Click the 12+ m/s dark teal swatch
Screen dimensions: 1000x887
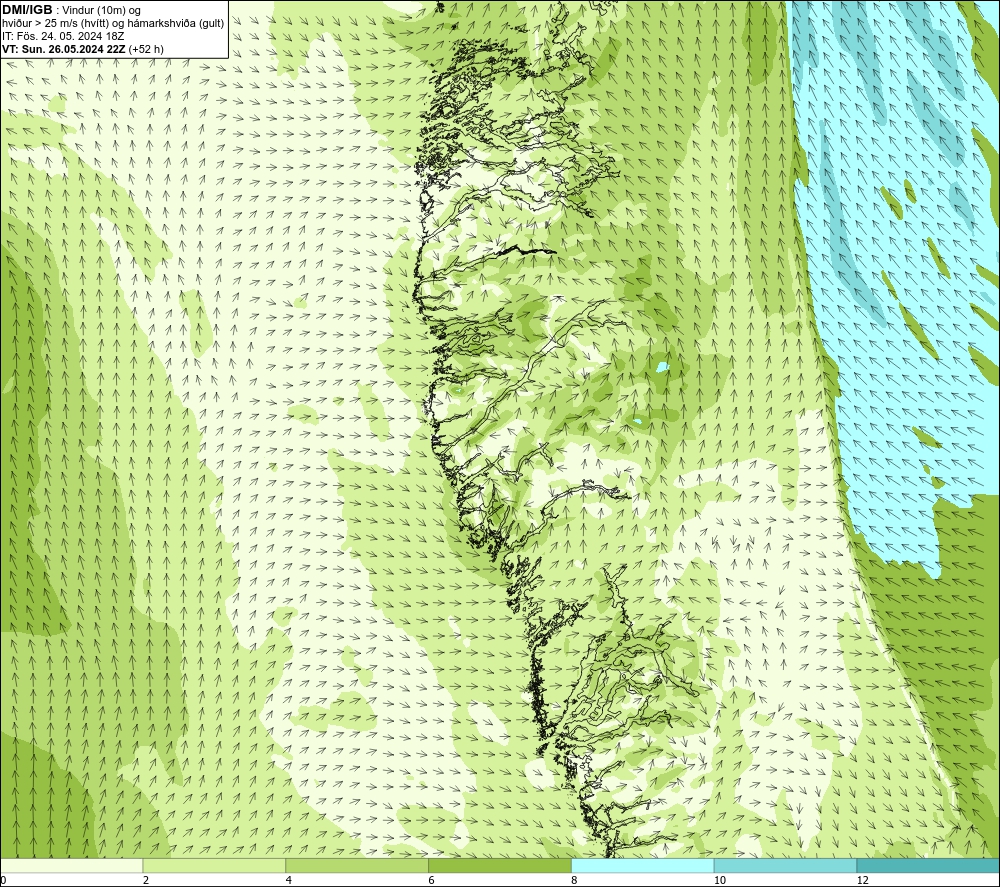928,865
